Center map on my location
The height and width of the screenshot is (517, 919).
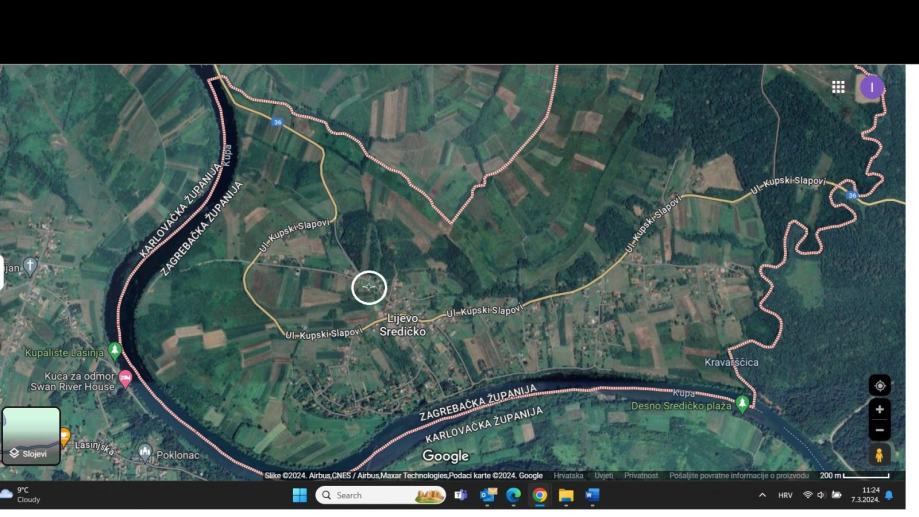pos(879,386)
